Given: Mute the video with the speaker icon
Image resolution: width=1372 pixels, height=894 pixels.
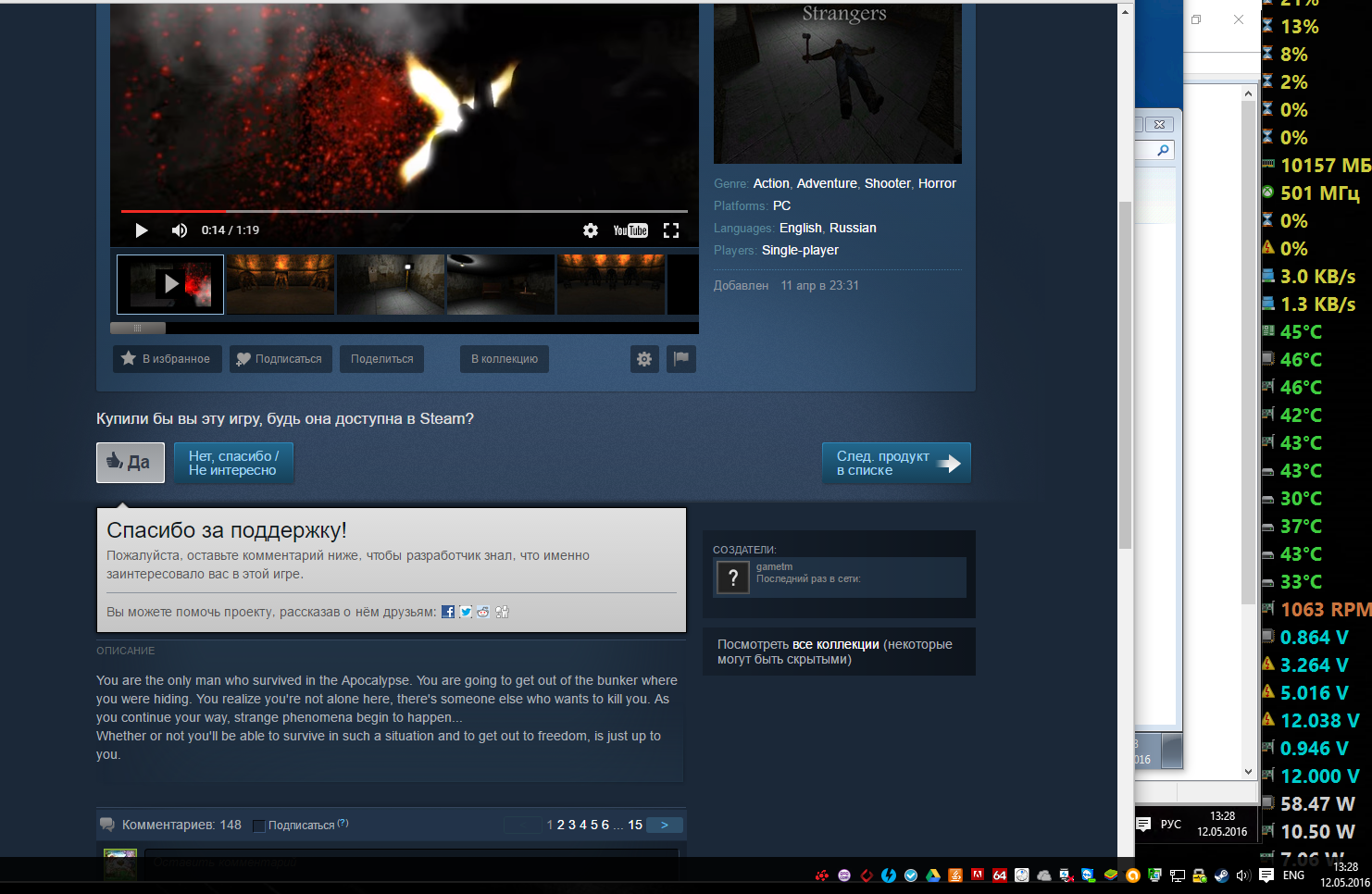Looking at the screenshot, I should [x=180, y=230].
